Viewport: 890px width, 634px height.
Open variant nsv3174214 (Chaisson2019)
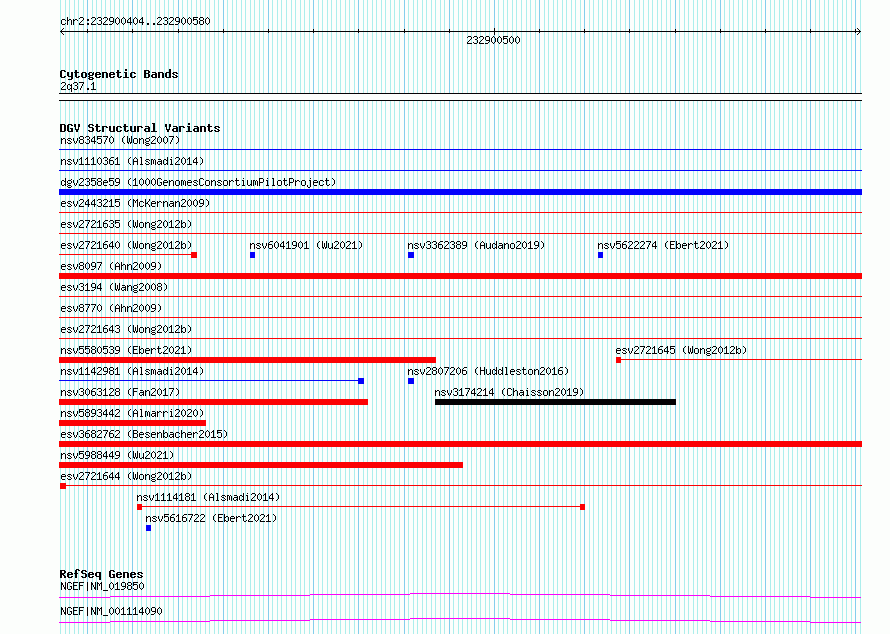click(x=509, y=392)
